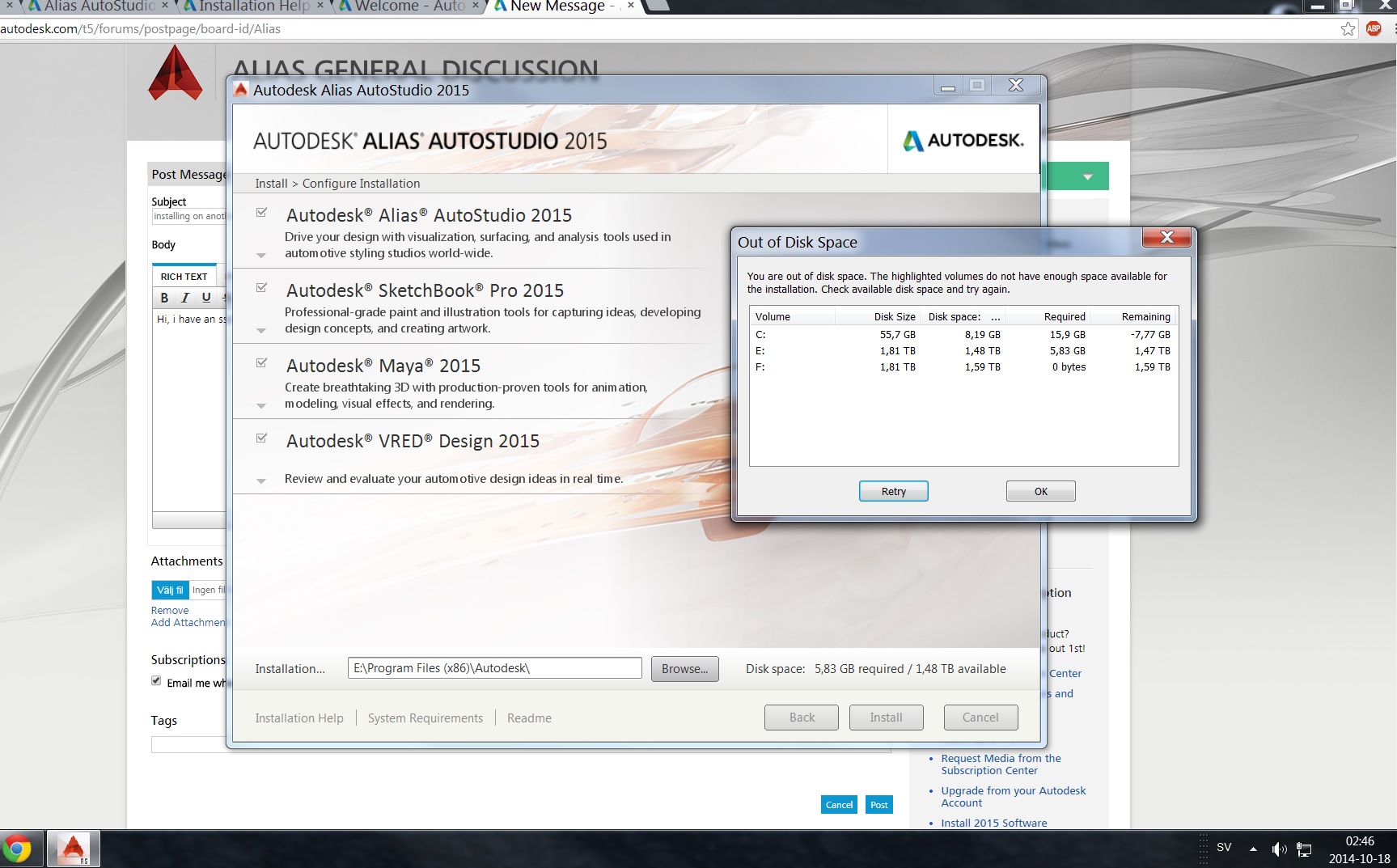Image resolution: width=1397 pixels, height=868 pixels.
Task: Open Chrome from the taskbar
Action: (19, 848)
